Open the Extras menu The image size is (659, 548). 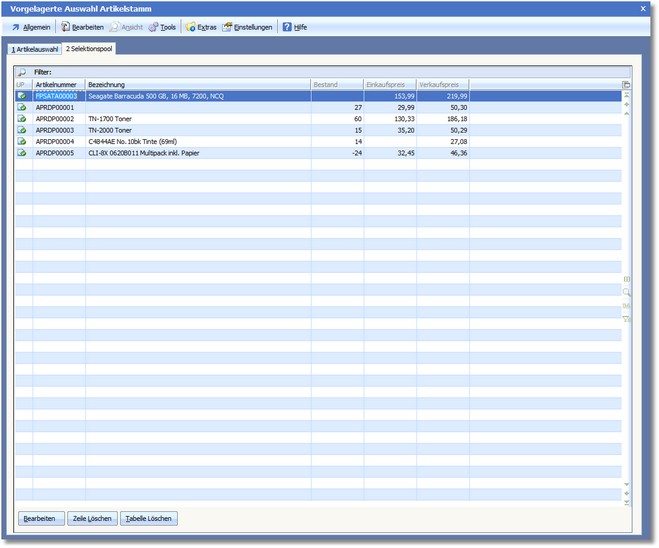[x=200, y=27]
